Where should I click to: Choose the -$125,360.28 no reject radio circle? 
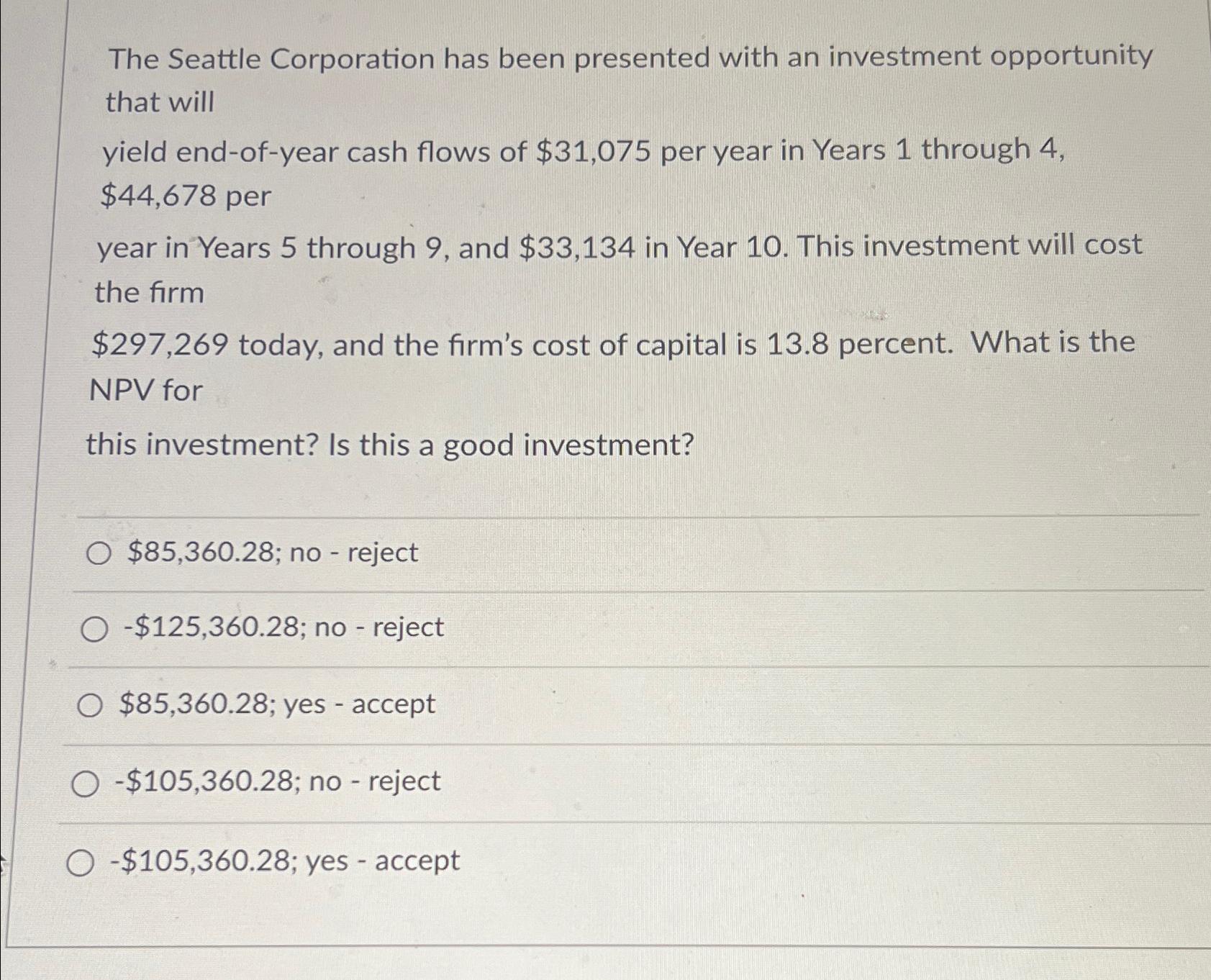pyautogui.click(x=94, y=630)
